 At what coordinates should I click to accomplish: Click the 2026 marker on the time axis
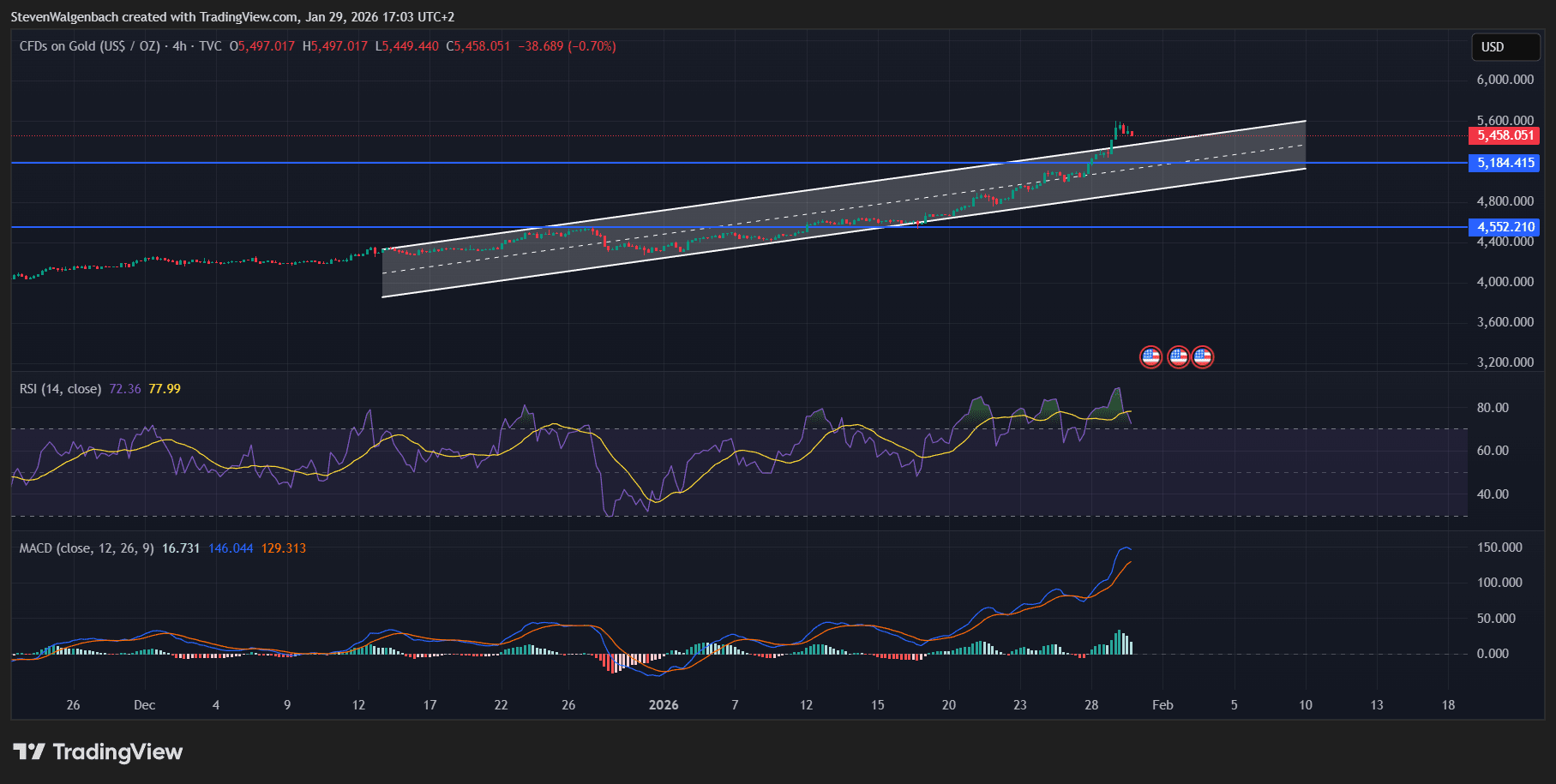point(664,704)
